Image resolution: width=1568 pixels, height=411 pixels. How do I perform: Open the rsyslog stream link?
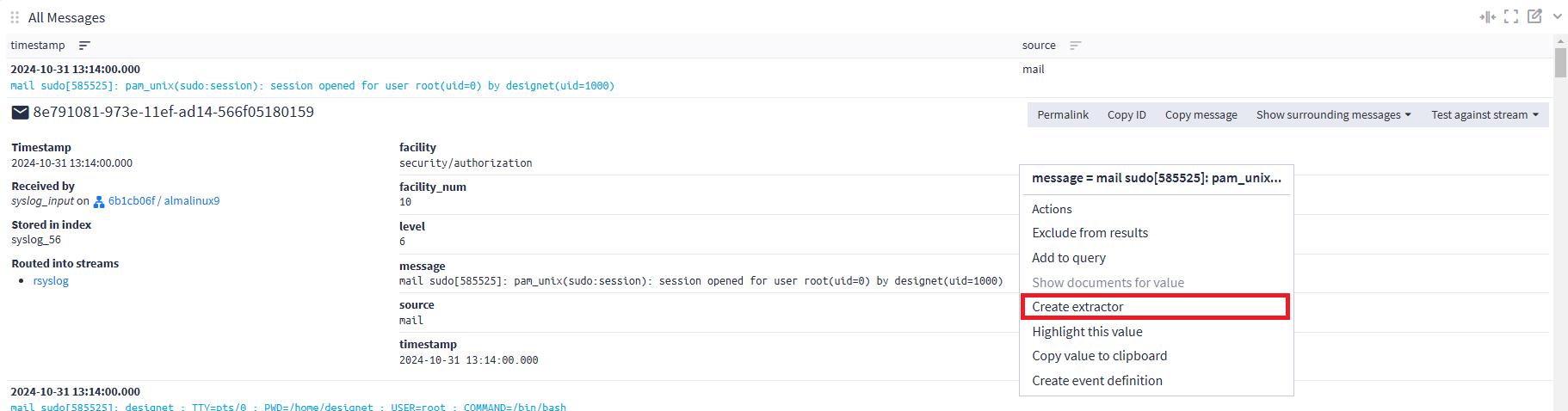tap(51, 281)
